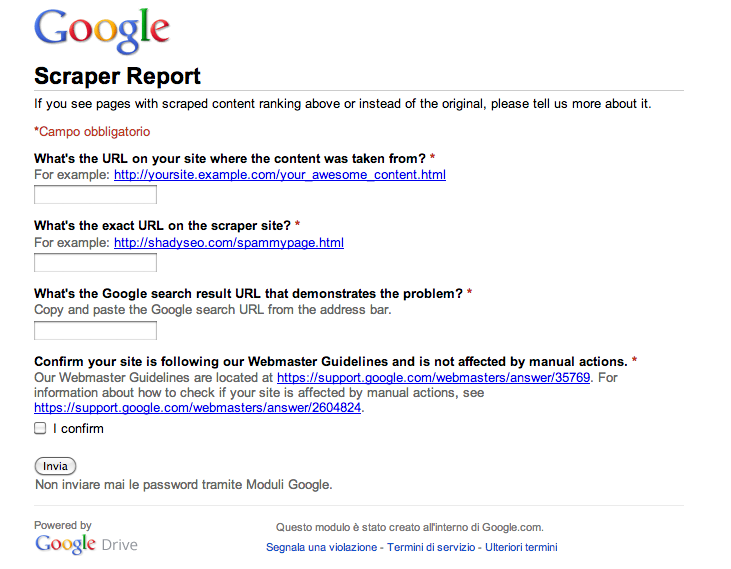Select the 'Scraper Report' heading
The width and height of the screenshot is (731, 569).
click(117, 76)
